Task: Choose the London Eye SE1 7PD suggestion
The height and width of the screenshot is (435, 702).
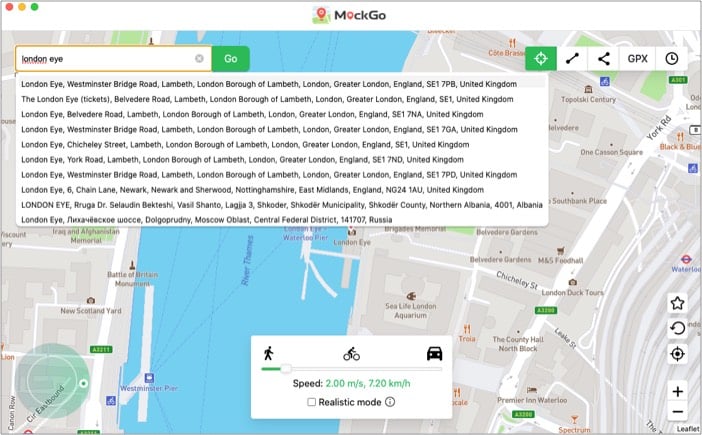Action: tap(282, 175)
